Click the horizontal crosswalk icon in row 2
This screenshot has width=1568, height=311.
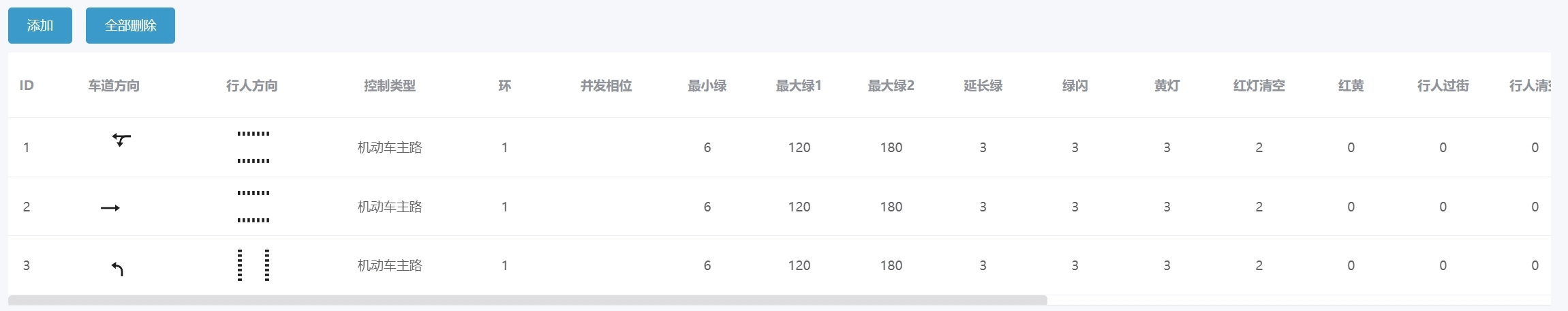tap(253, 207)
